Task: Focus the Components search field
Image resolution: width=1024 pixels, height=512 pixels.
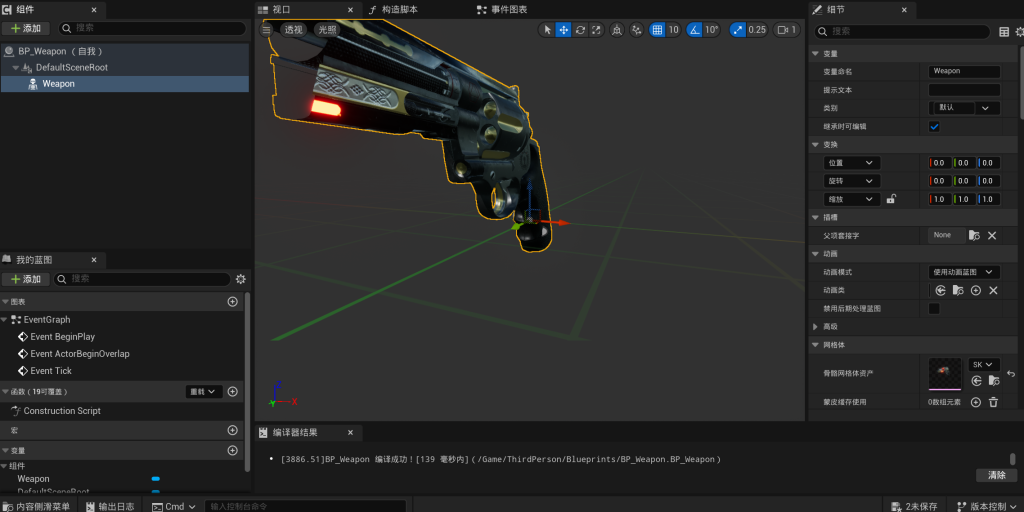Action: click(153, 28)
